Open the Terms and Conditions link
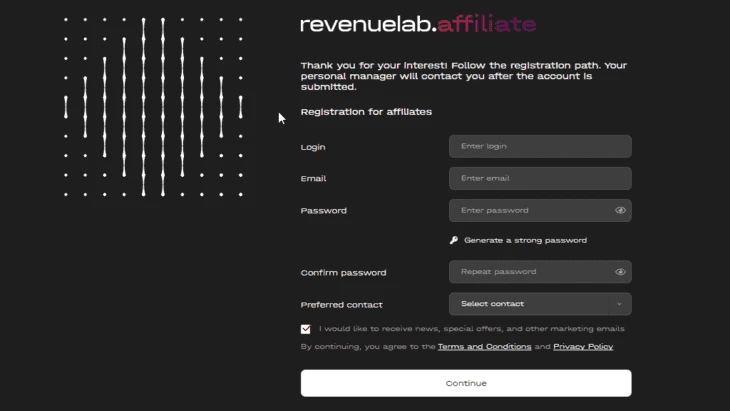The width and height of the screenshot is (730, 411). click(x=484, y=347)
